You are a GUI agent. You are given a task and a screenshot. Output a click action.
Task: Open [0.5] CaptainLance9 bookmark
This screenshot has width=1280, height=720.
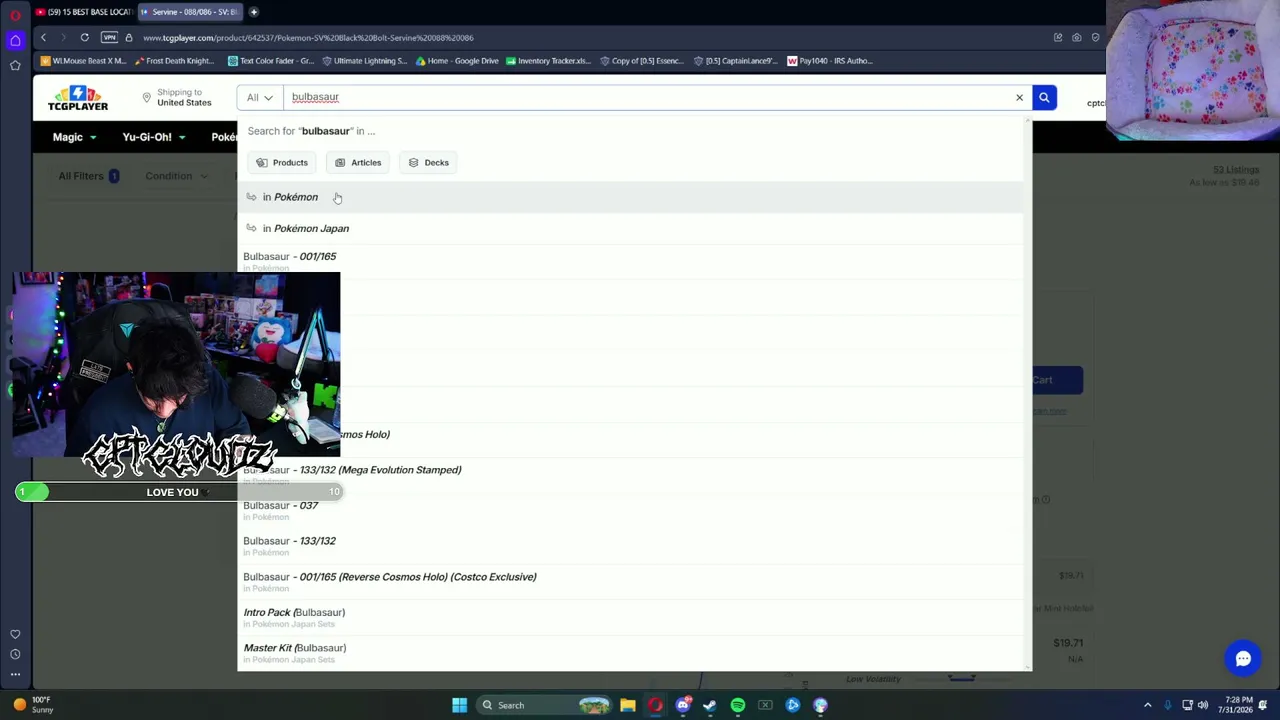(x=735, y=61)
